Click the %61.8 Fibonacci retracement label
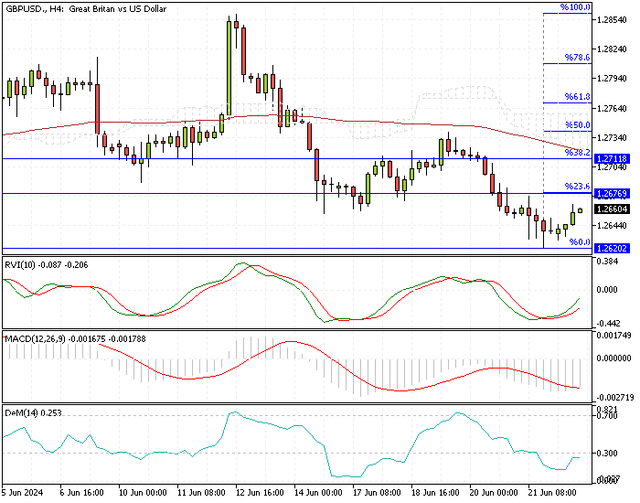This screenshot has width=640, height=503. coord(578,97)
